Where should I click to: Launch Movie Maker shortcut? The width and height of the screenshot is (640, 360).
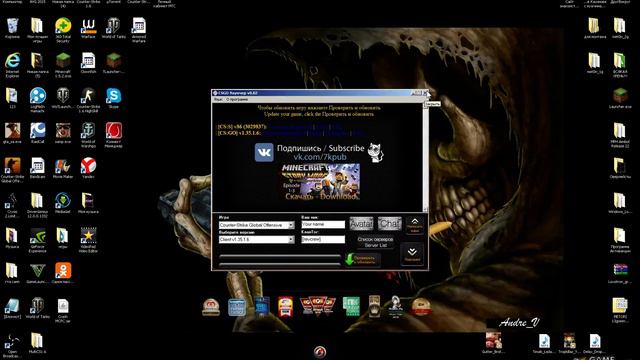pos(63,168)
